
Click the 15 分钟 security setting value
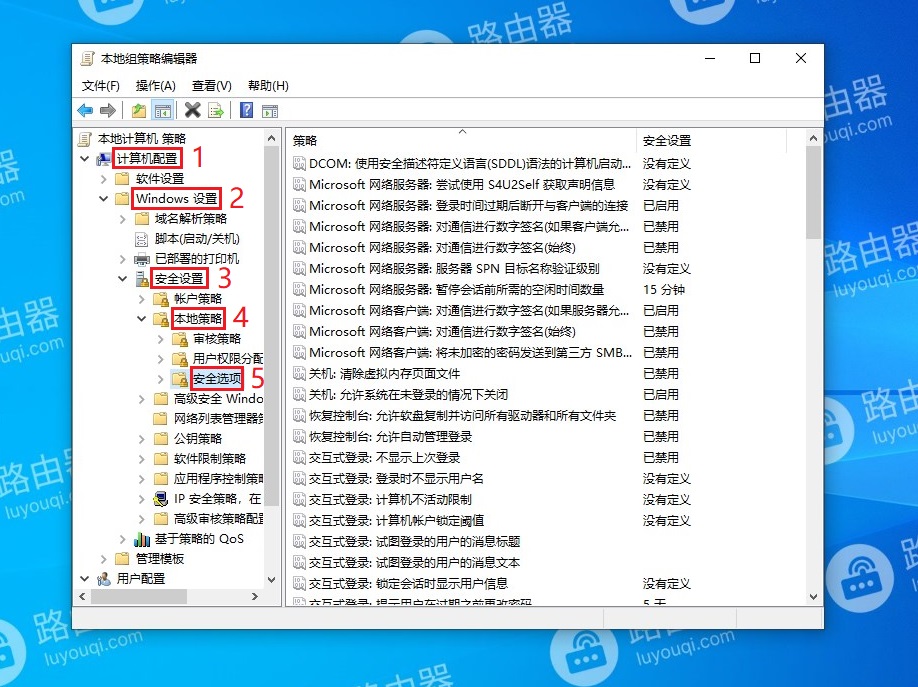(664, 289)
